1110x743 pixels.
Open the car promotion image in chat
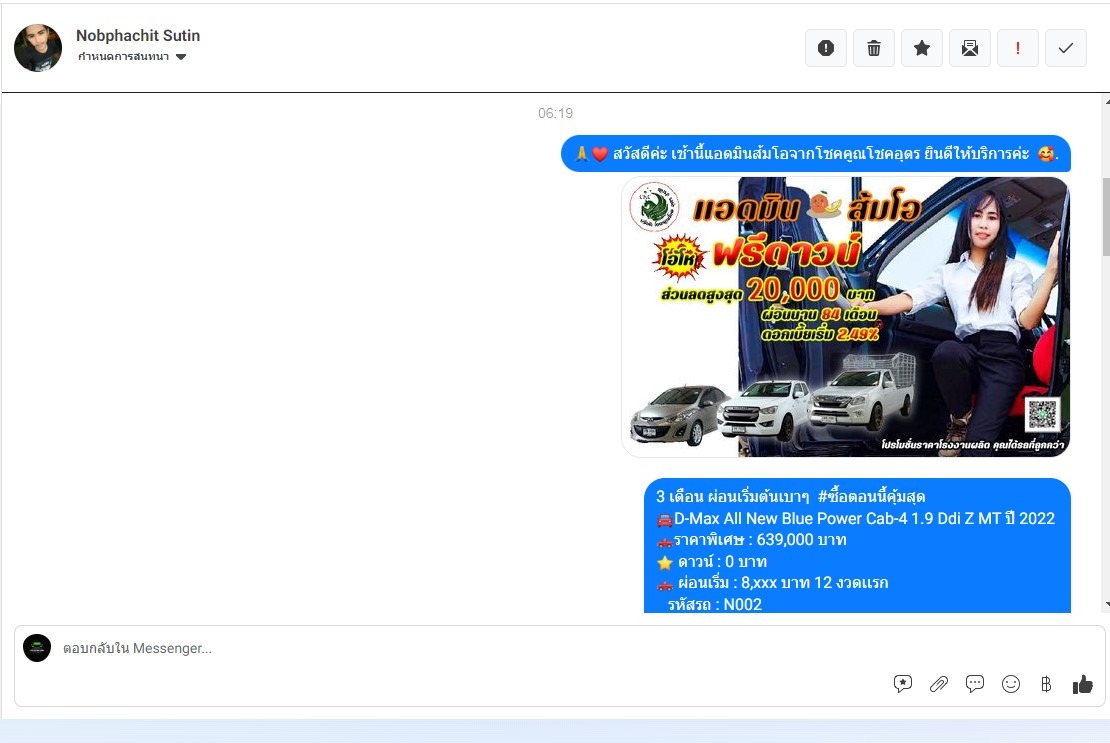click(x=845, y=316)
